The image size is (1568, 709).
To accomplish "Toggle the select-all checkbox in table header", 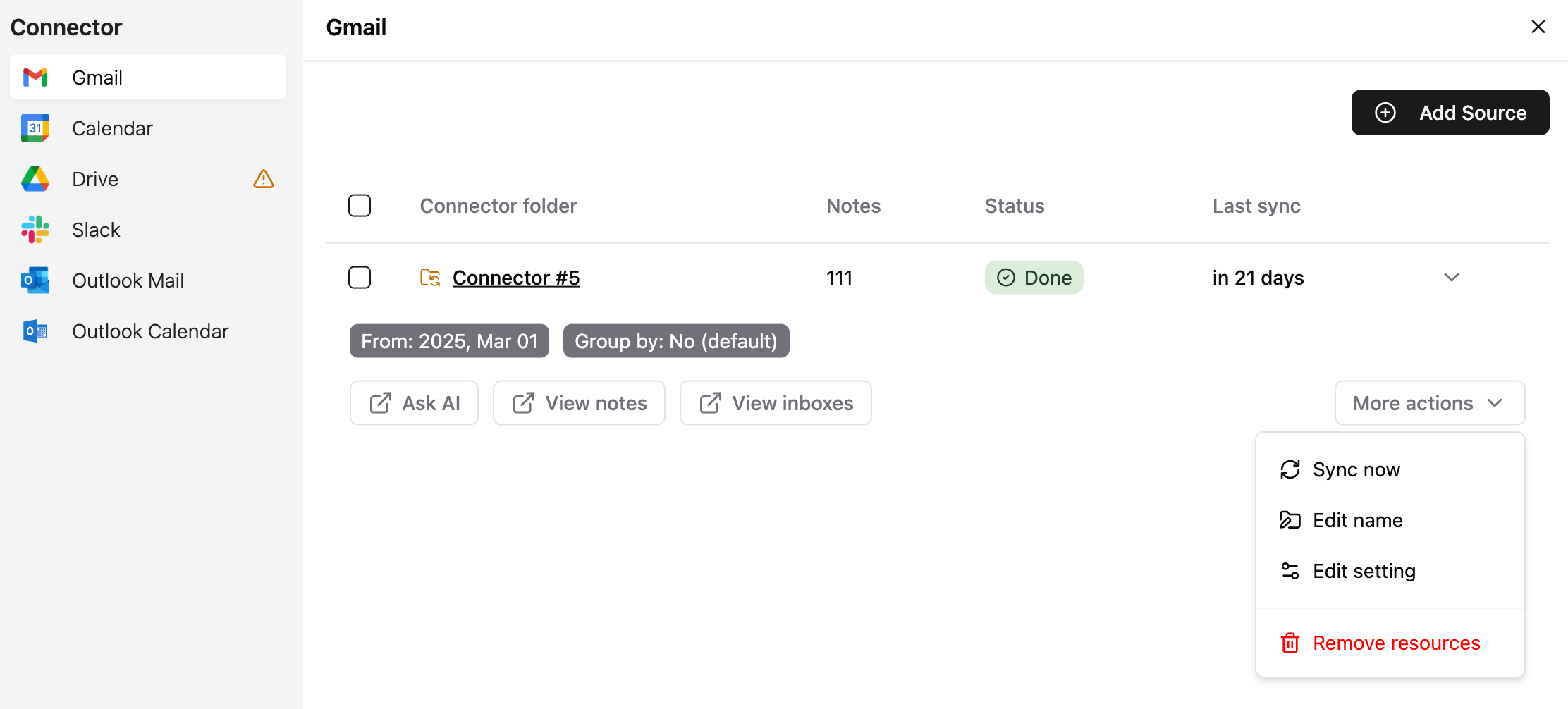I will (360, 206).
